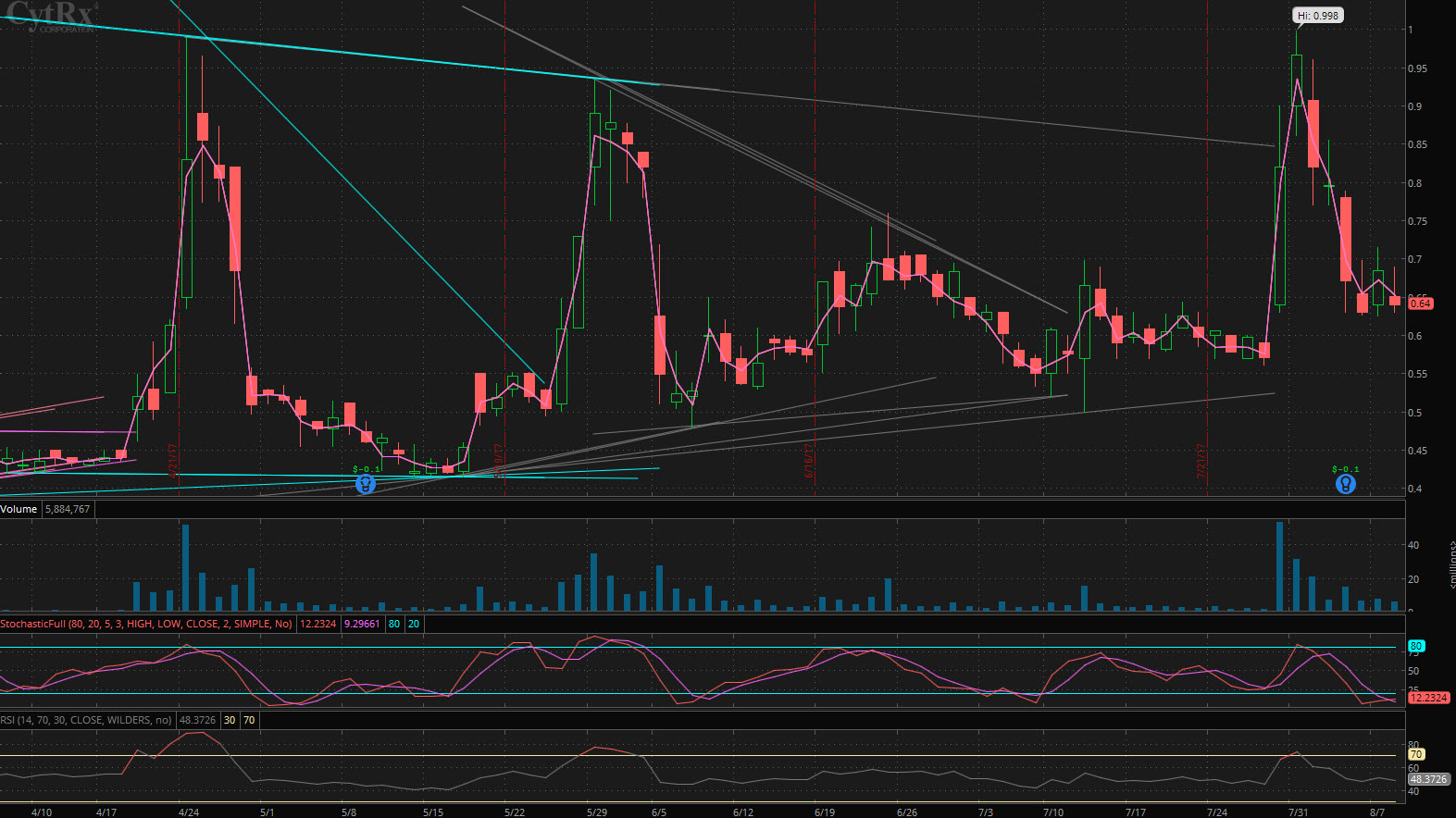This screenshot has width=1456, height=818.
Task: Click the 0.55 price axis label
Action: tap(1417, 374)
